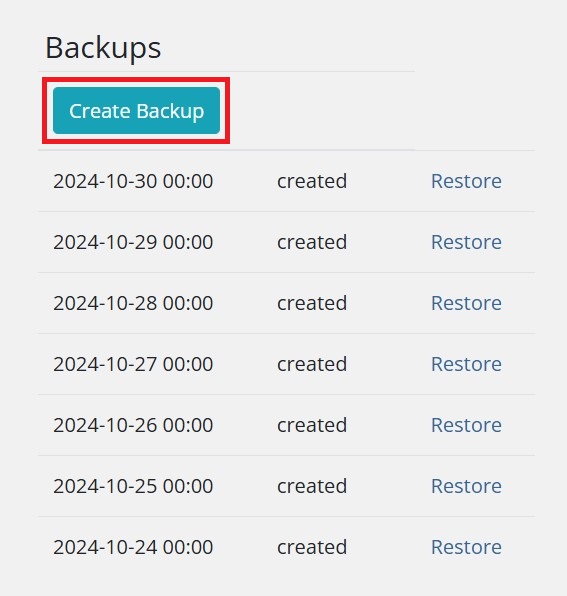Select the 2024-10-28 00:00 date entry
Screen dimensions: 567x596
coord(133,303)
